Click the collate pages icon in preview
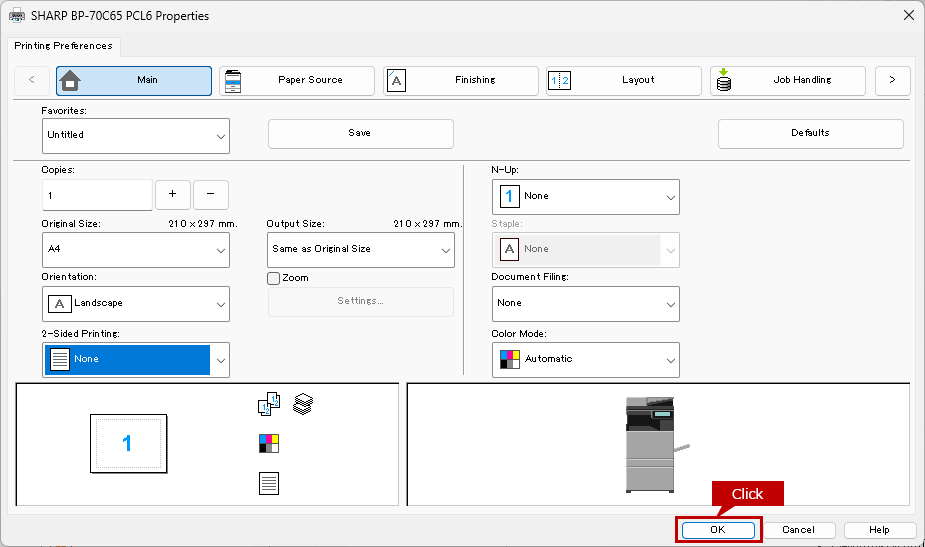 pos(269,404)
